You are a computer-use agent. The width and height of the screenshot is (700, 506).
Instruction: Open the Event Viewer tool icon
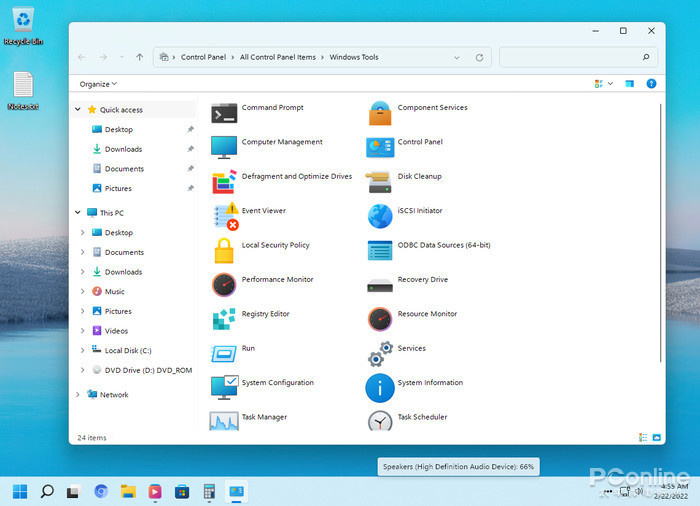[x=225, y=216]
